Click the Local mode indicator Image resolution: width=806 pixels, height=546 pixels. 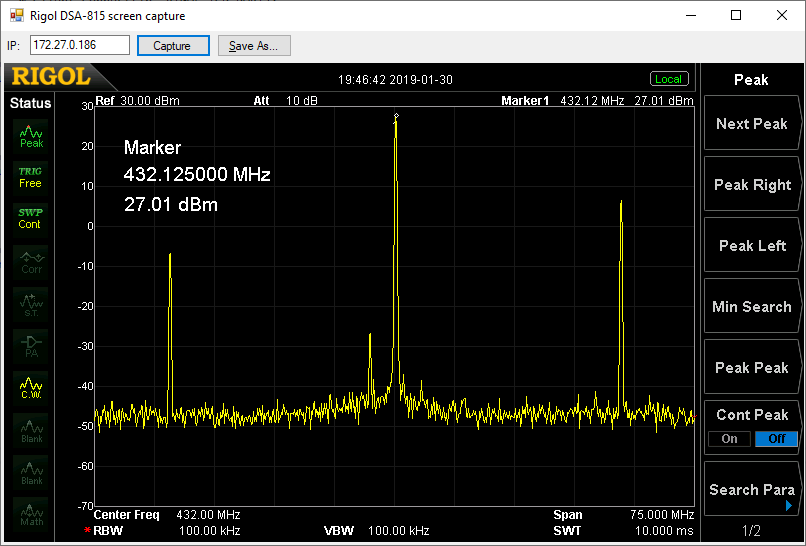click(669, 79)
